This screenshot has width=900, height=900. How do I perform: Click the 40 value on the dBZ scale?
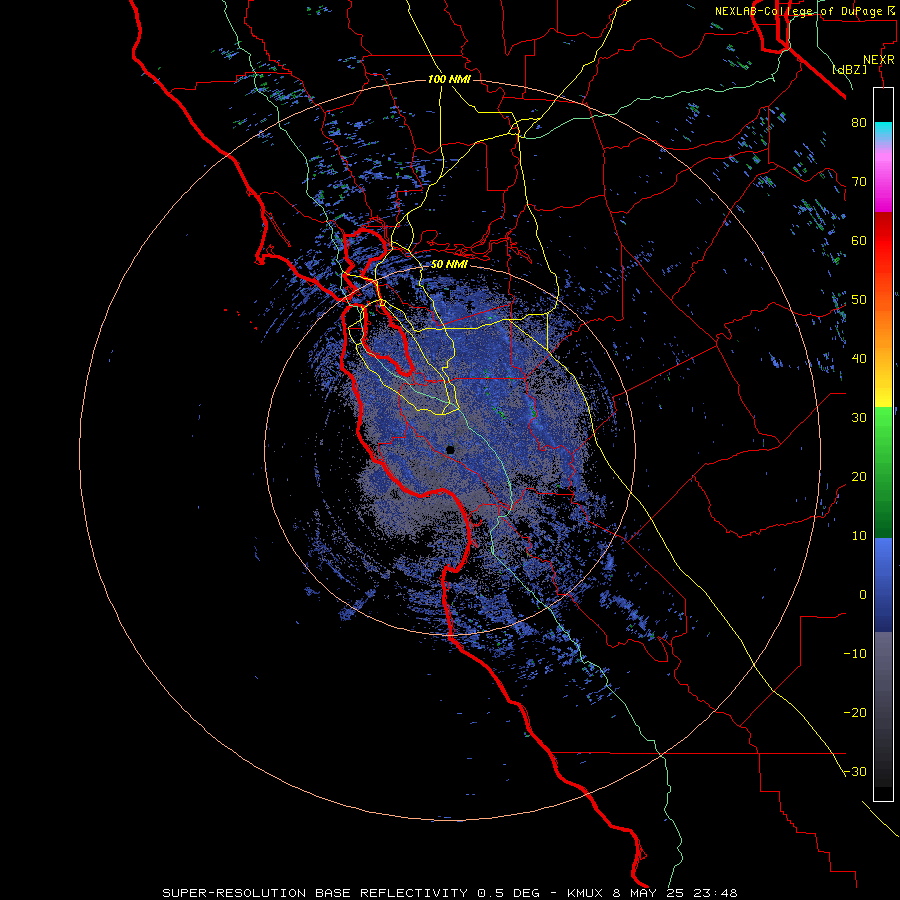(859, 359)
